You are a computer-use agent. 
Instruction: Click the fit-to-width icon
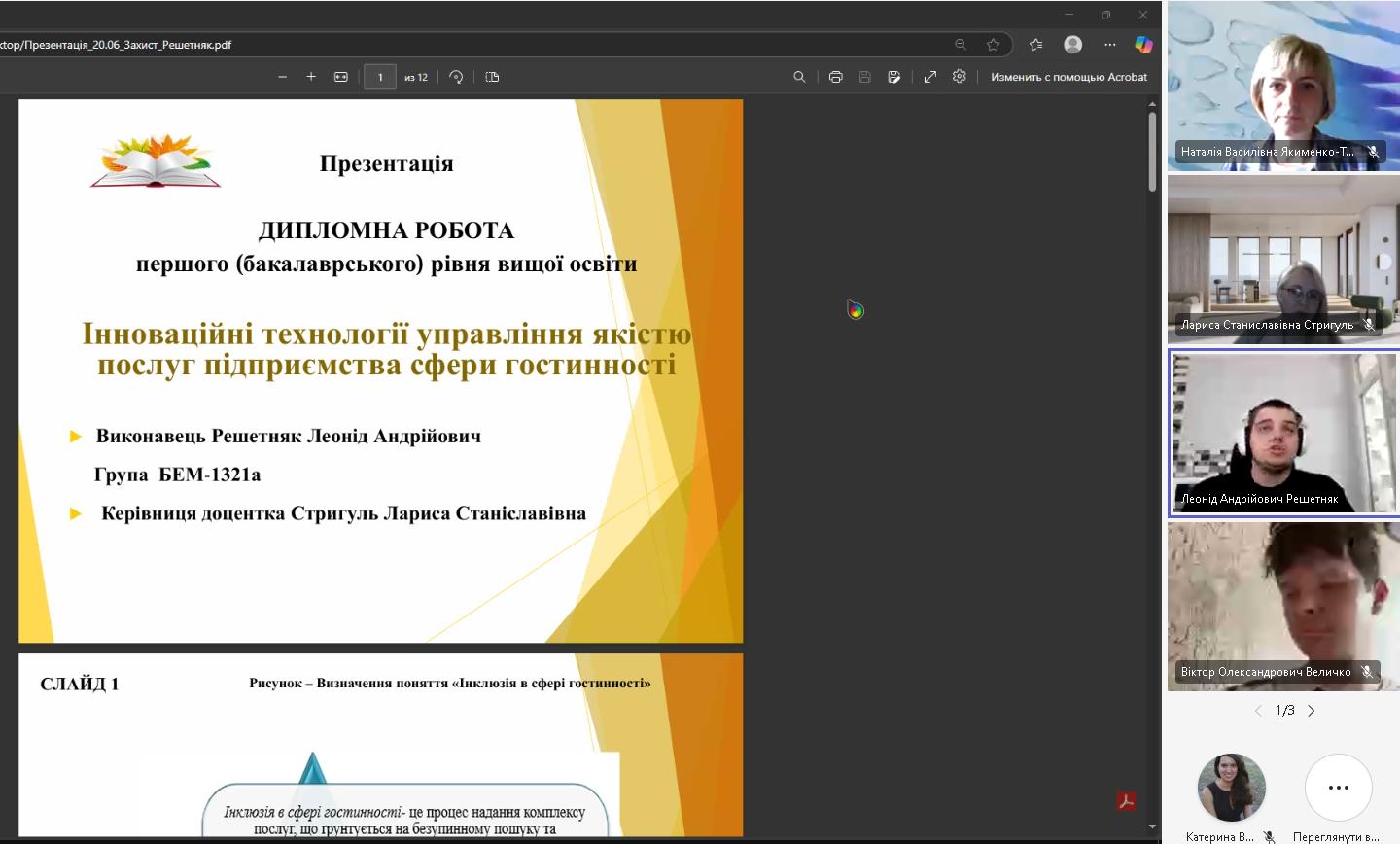341,77
